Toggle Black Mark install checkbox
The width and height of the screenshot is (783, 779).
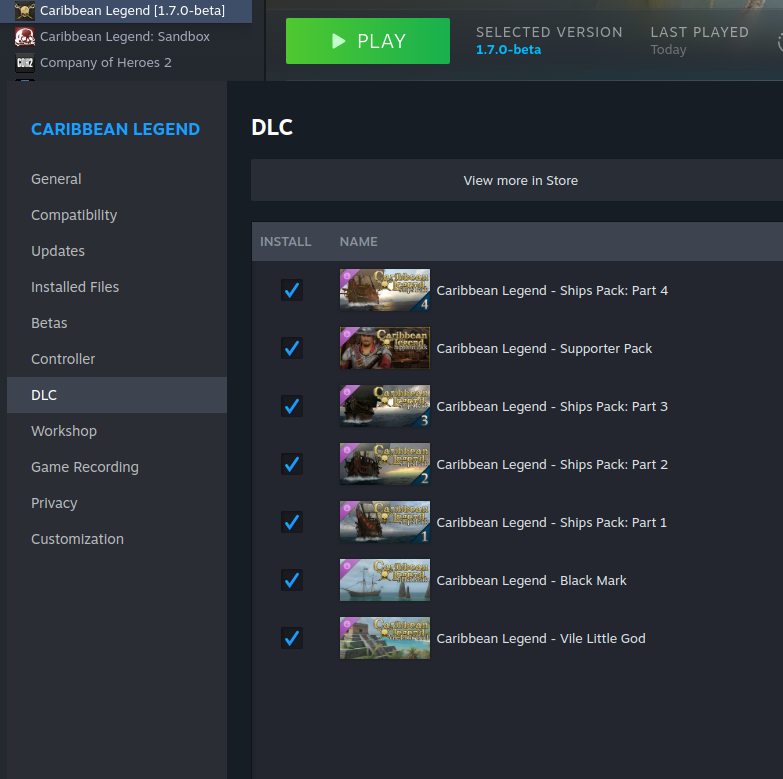point(292,580)
